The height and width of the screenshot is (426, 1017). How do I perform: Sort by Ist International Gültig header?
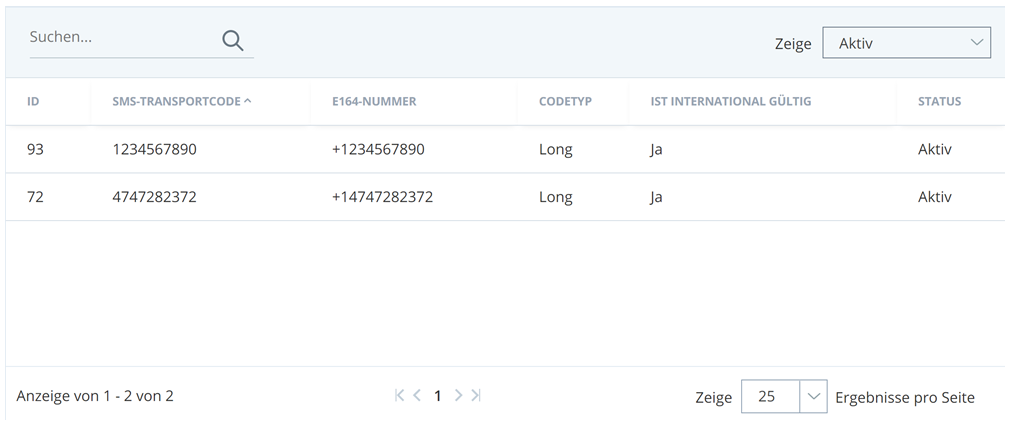point(731,101)
